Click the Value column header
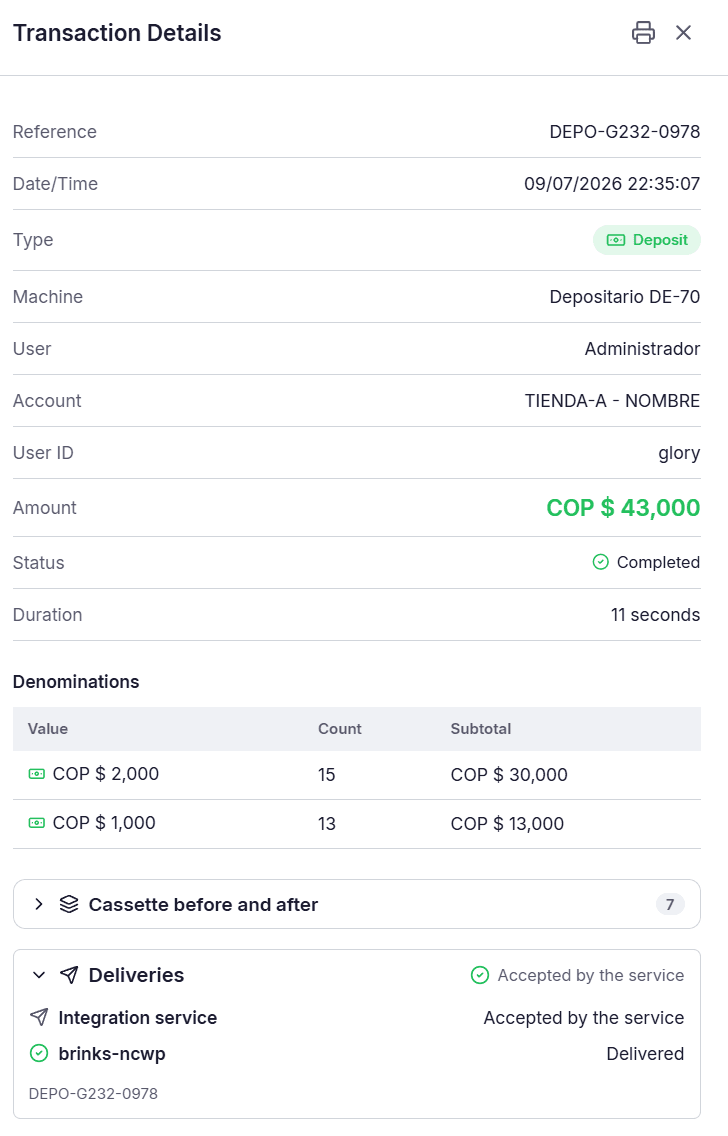 tap(48, 729)
